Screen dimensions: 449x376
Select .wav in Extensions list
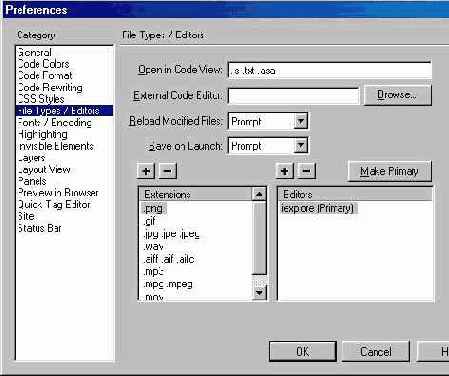point(154,247)
